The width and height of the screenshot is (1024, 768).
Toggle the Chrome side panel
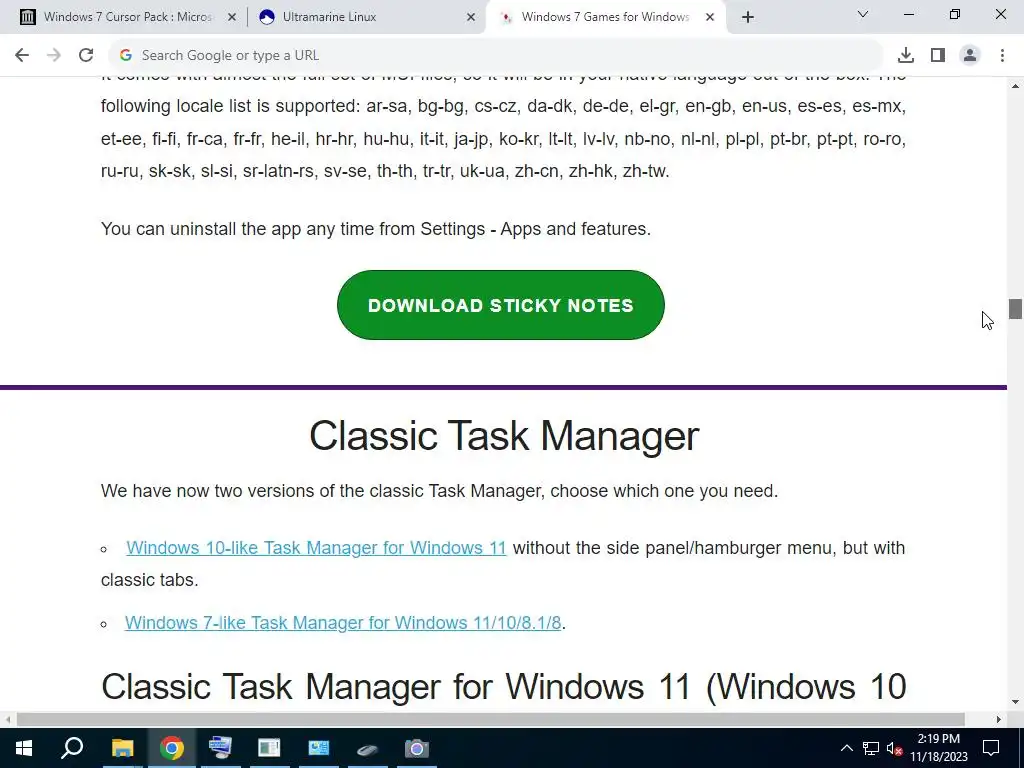[x=938, y=56]
